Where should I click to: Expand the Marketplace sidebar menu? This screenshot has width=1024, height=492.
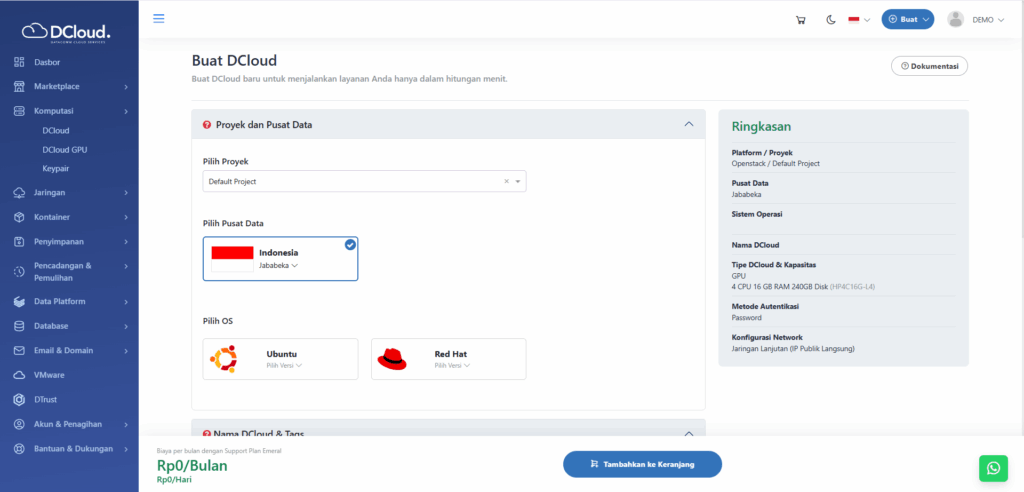tap(69, 86)
